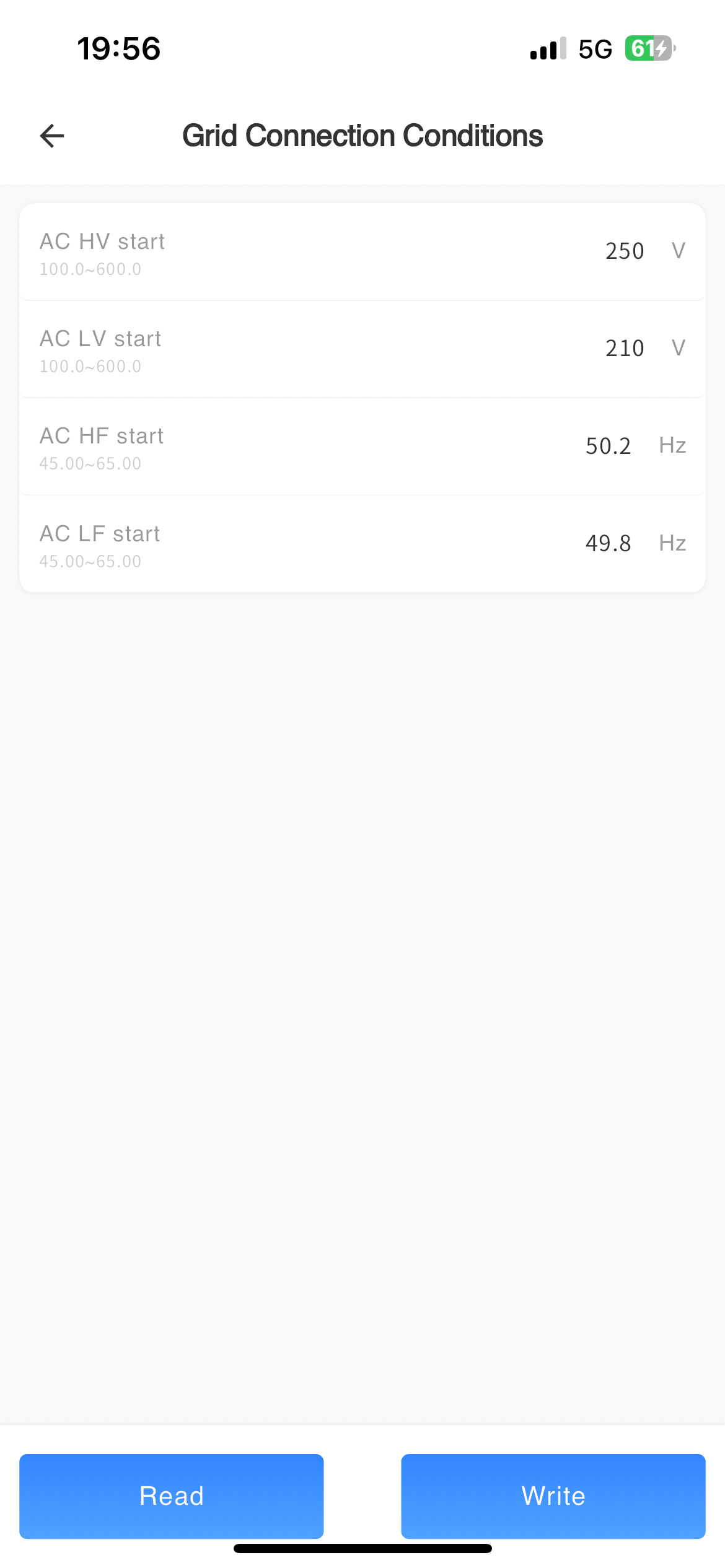The image size is (725, 1568).
Task: Edit the AC LF start value 49.8
Action: [608, 543]
